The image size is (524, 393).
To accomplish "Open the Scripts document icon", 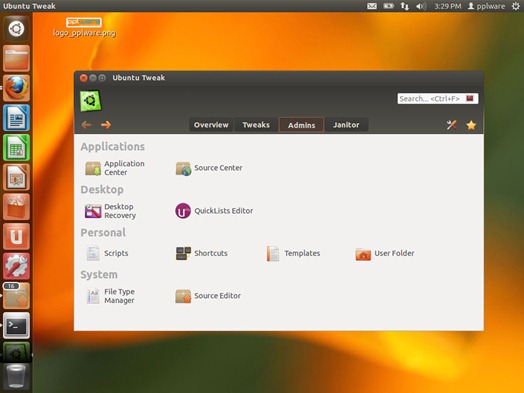I will coord(93,253).
